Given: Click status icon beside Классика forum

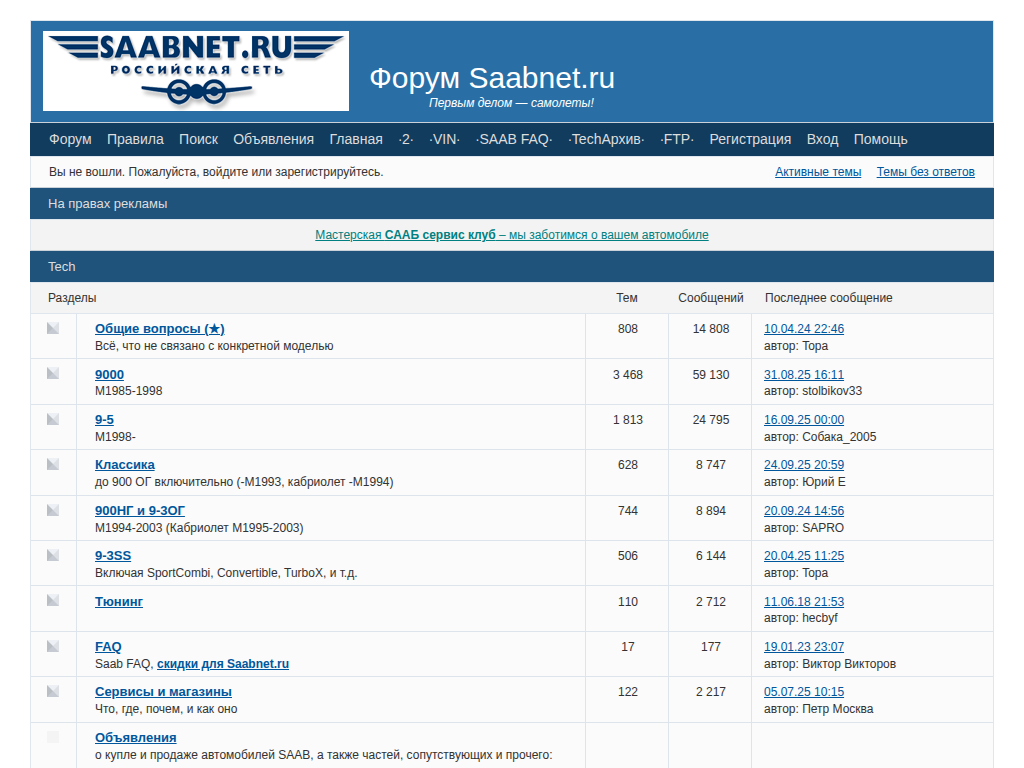Looking at the screenshot, I should click(x=53, y=464).
